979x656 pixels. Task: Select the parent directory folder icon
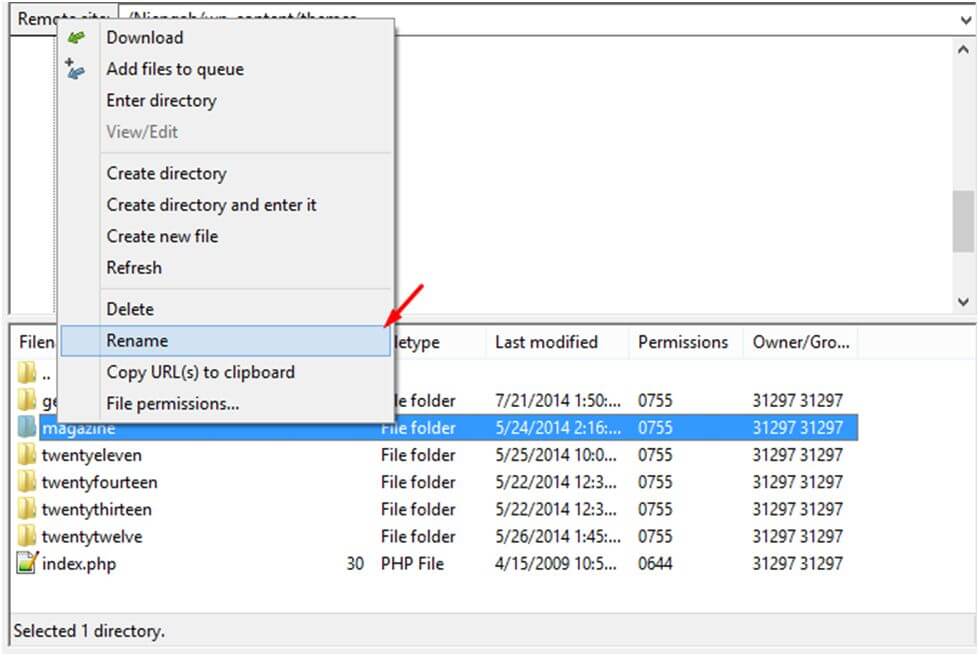(x=26, y=373)
